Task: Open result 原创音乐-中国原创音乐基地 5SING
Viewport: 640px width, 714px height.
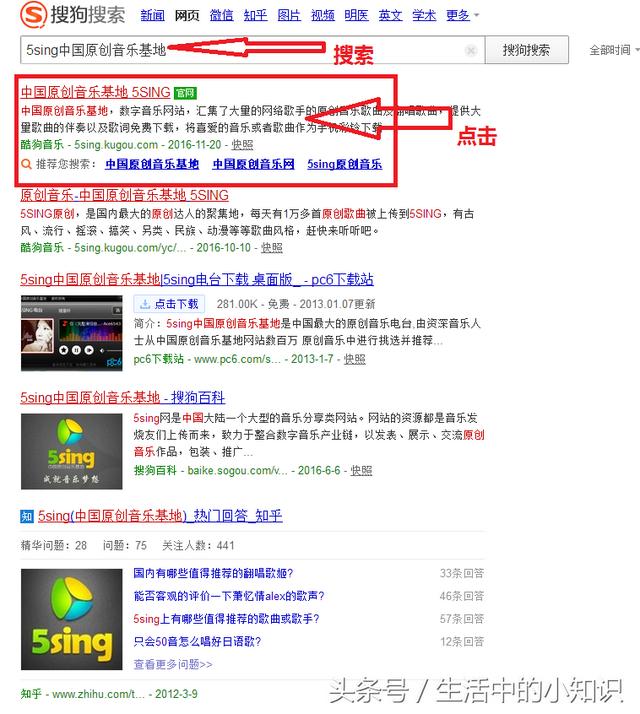Action: [124, 195]
